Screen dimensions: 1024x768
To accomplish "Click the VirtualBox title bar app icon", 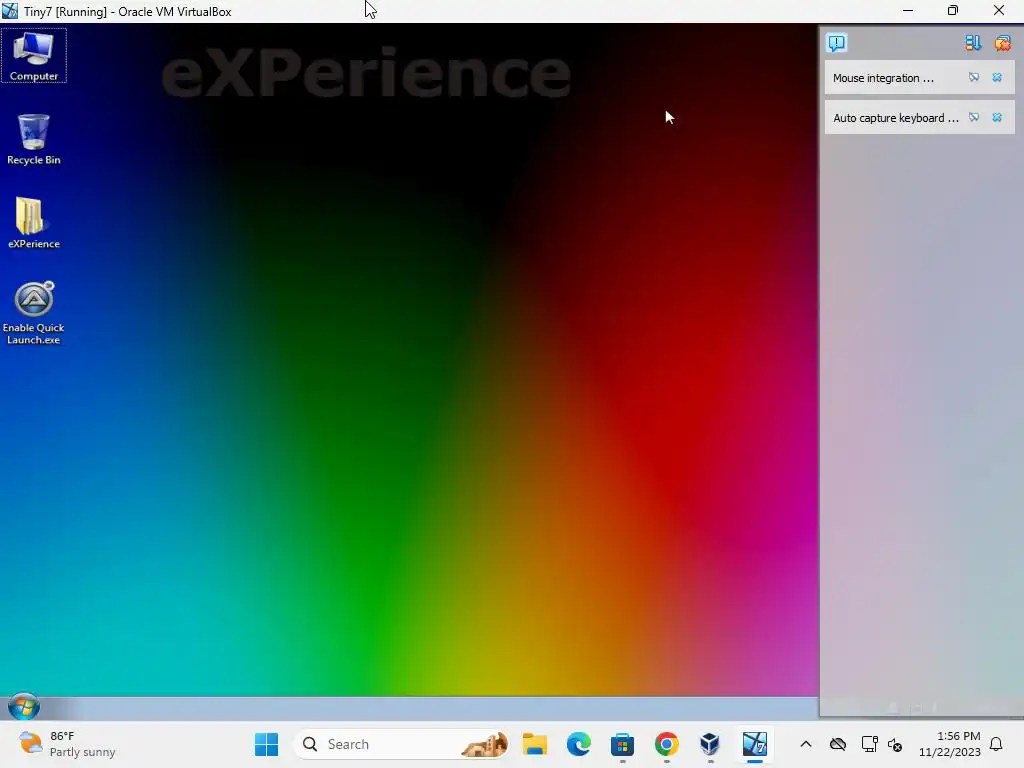I will 10,11.
